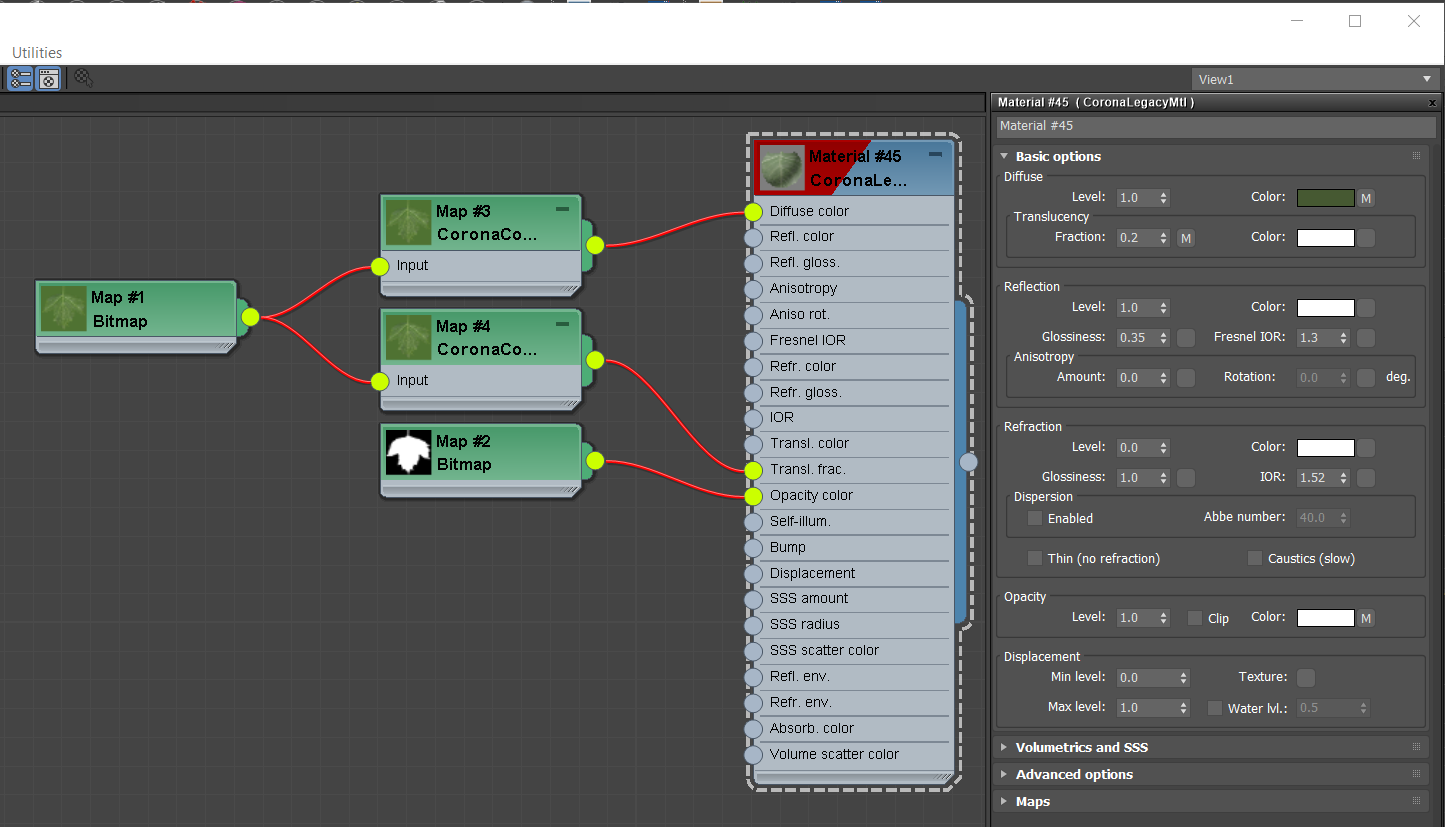Click the Diffuse color map M button

[1366, 198]
